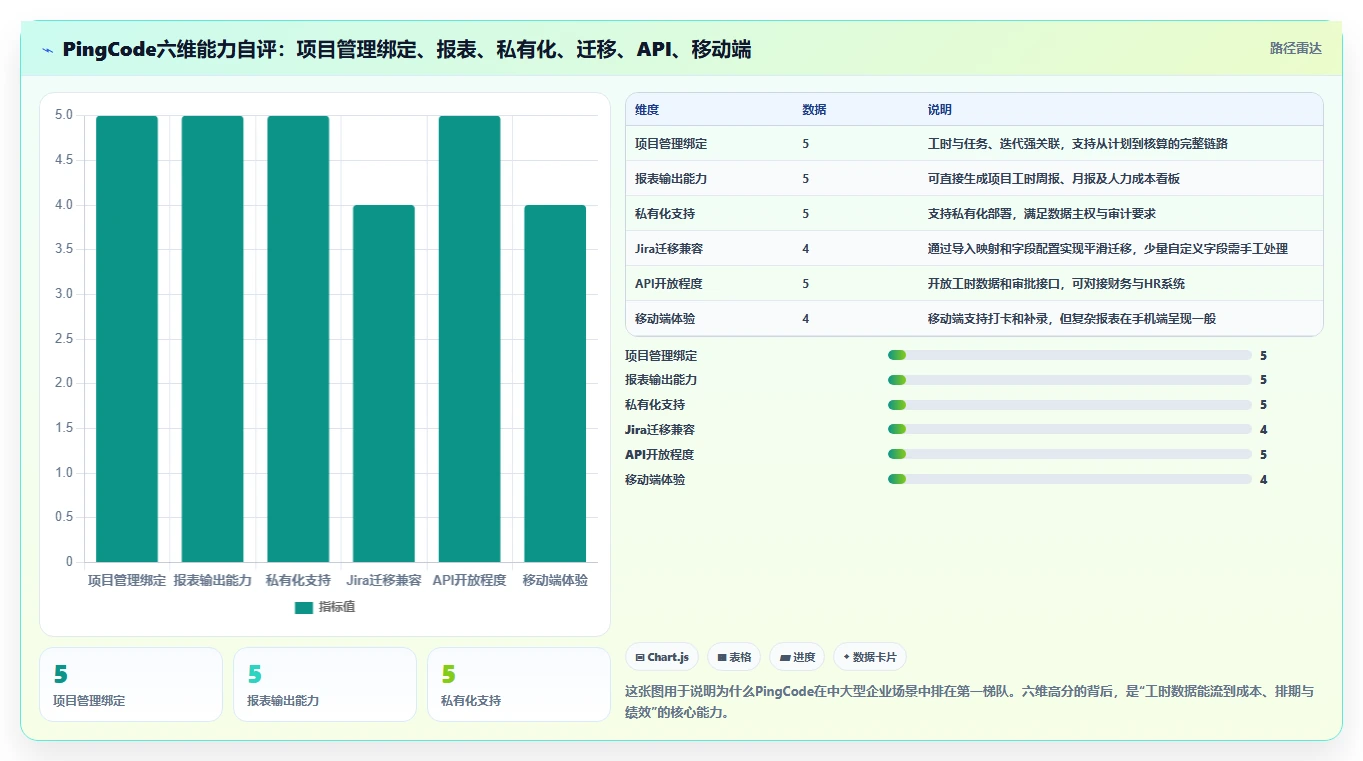This screenshot has width=1363, height=761.
Task: Click the 项目管理绑定 bar in chart
Action: [x=127, y=339]
